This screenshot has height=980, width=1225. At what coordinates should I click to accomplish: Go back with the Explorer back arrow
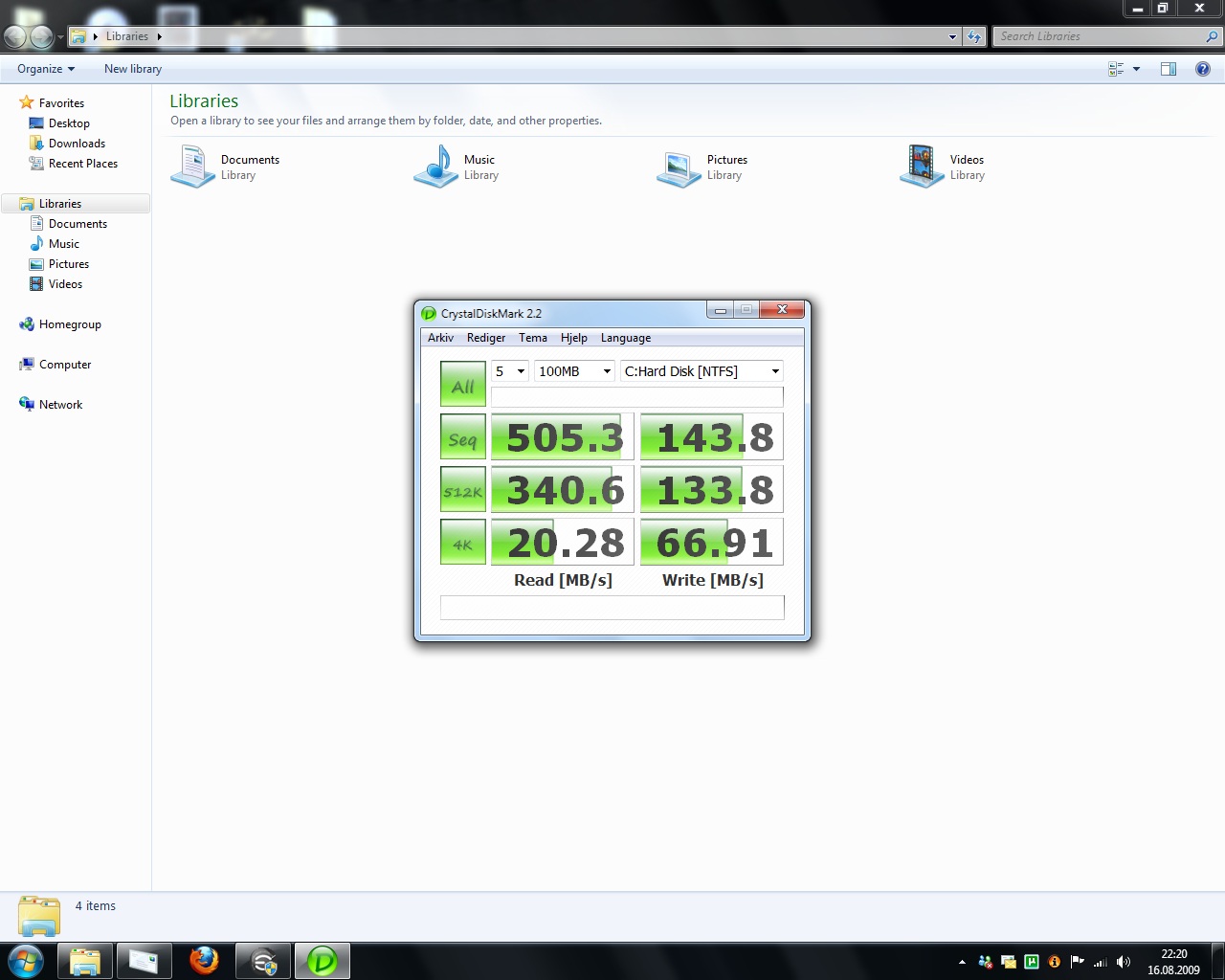click(15, 36)
